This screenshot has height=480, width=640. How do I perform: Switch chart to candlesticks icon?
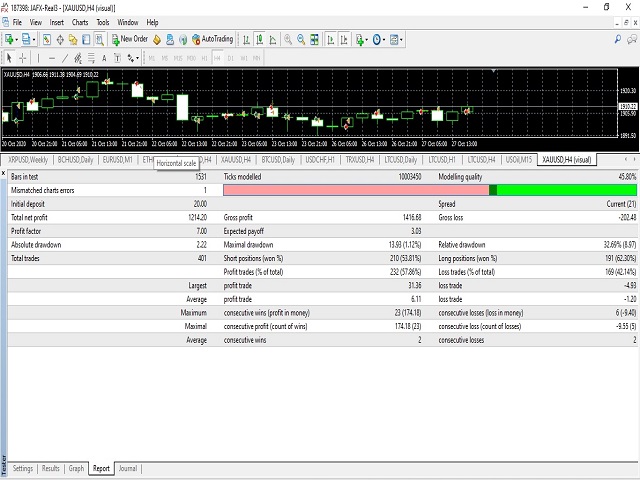coord(260,40)
